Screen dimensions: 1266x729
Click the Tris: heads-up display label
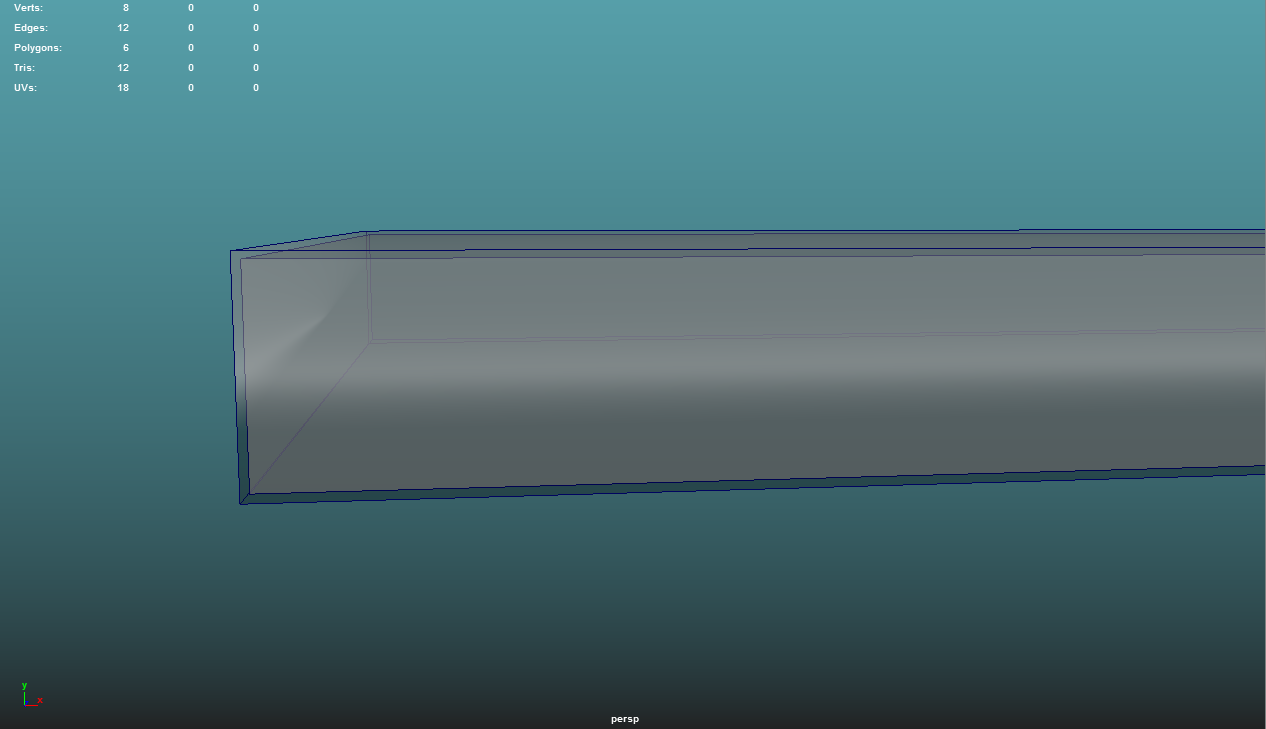tap(25, 68)
